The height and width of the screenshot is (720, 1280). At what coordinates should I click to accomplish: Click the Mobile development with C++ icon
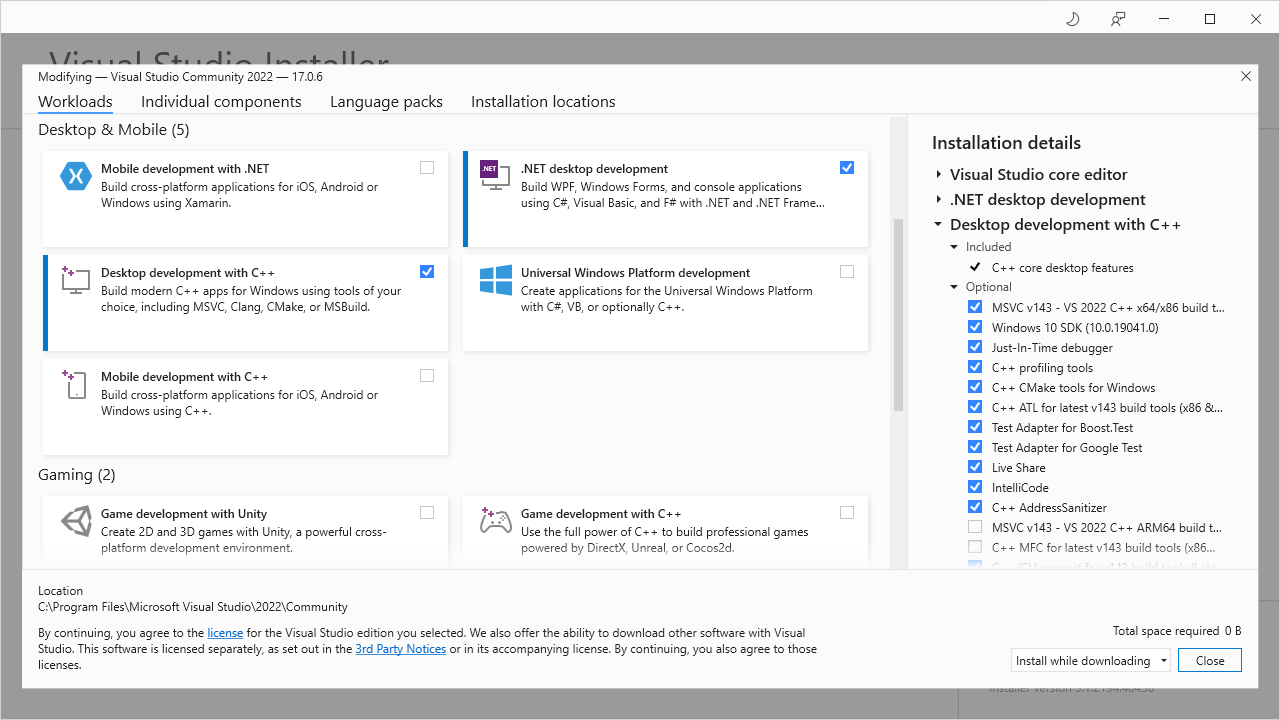click(x=76, y=384)
